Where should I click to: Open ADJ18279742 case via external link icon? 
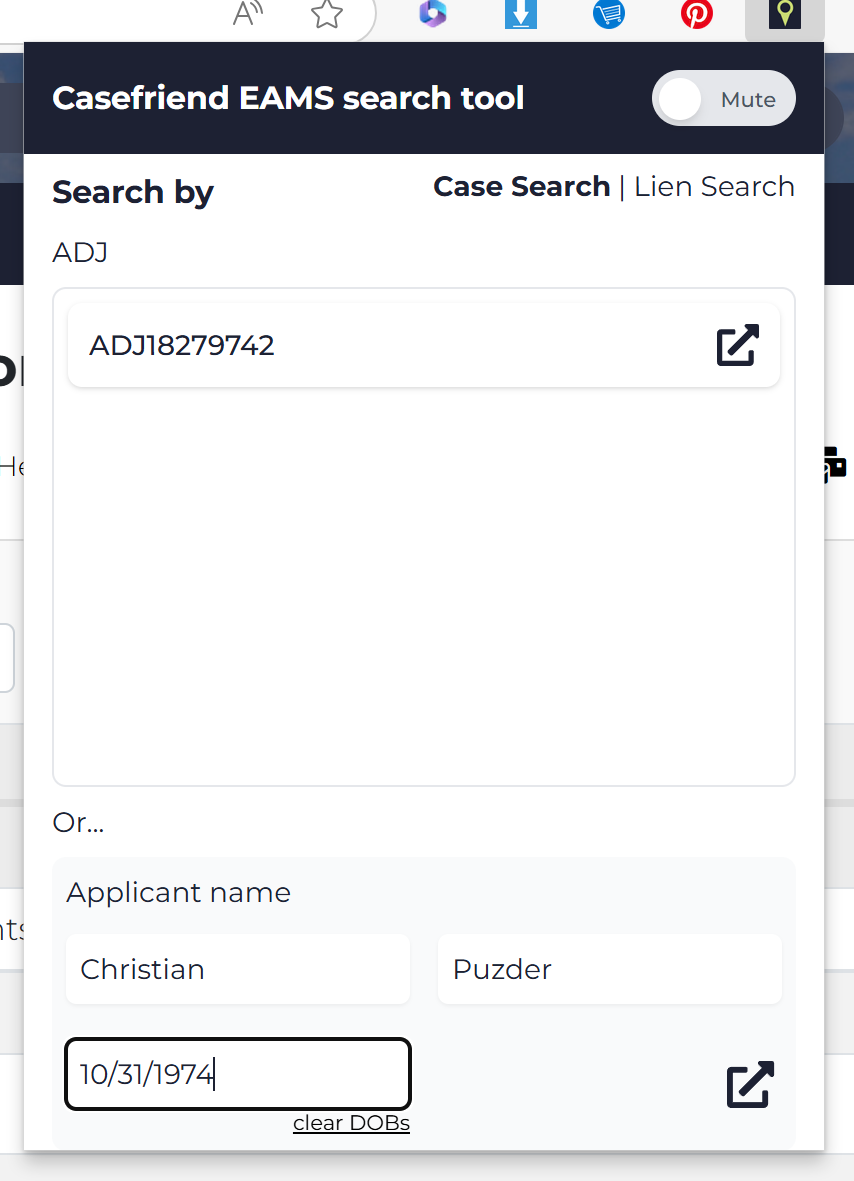[x=737, y=345]
